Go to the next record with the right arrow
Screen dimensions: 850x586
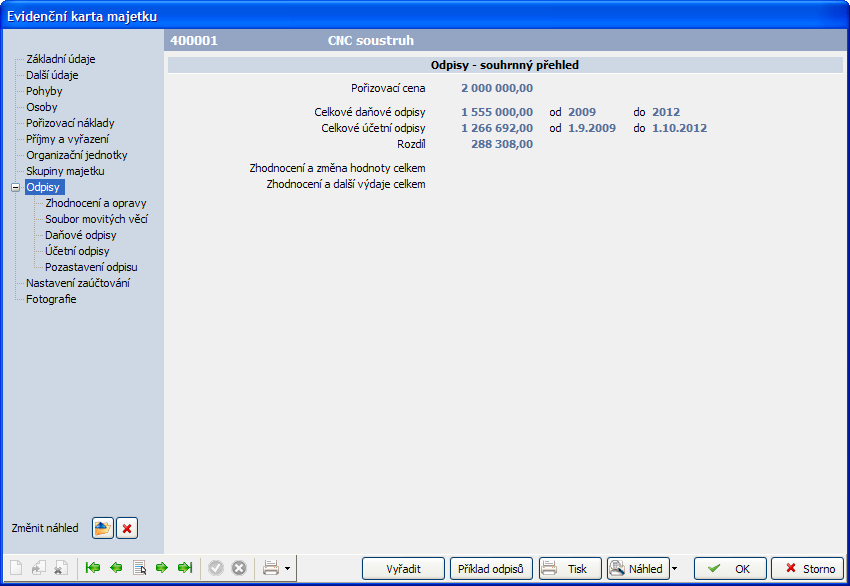(x=162, y=568)
